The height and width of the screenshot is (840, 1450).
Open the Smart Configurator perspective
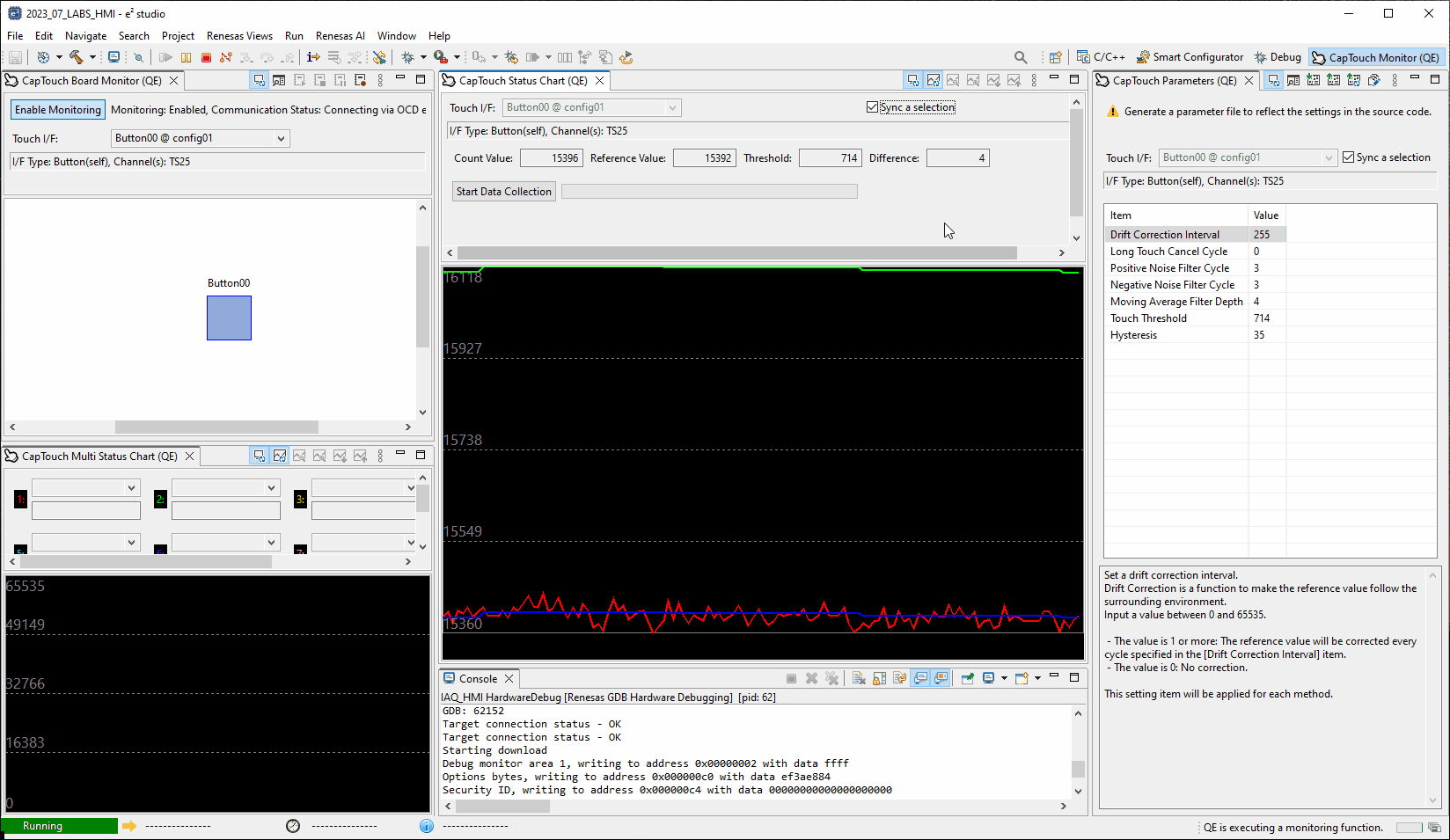click(x=1190, y=57)
